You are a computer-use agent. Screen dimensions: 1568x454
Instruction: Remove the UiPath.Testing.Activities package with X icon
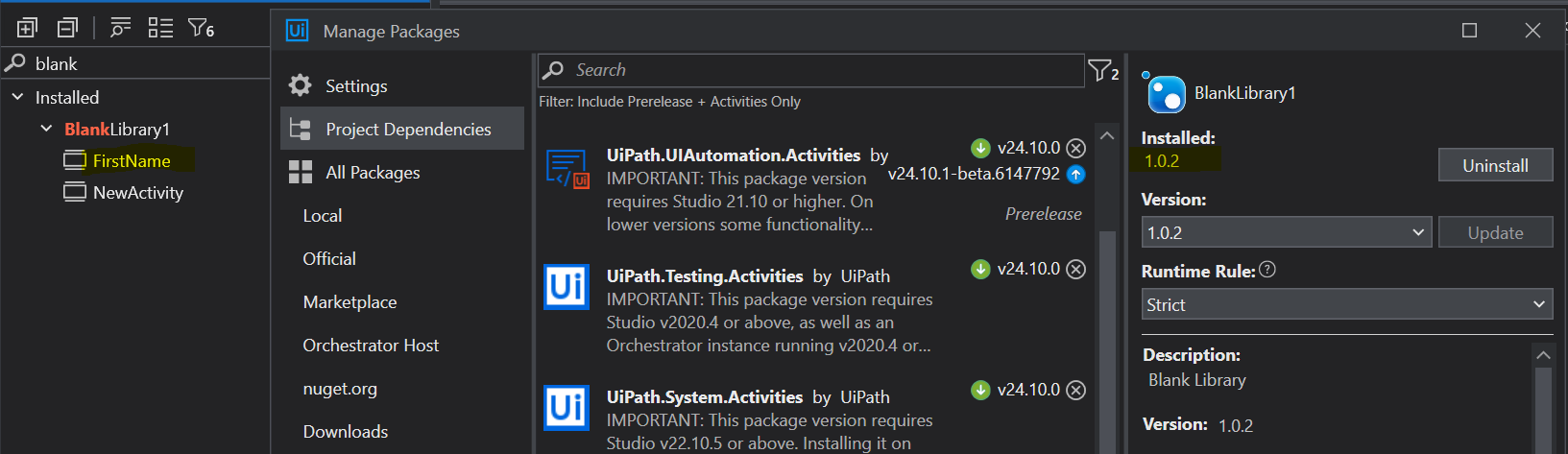[1076, 269]
